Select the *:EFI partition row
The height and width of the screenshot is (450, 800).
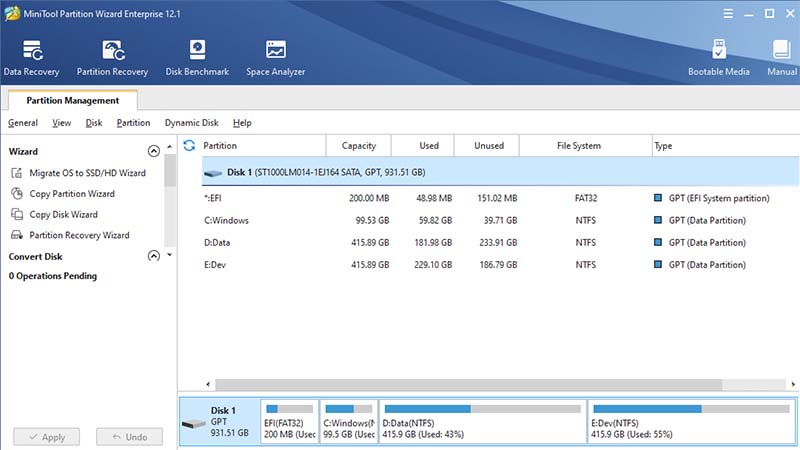[x=501, y=198]
